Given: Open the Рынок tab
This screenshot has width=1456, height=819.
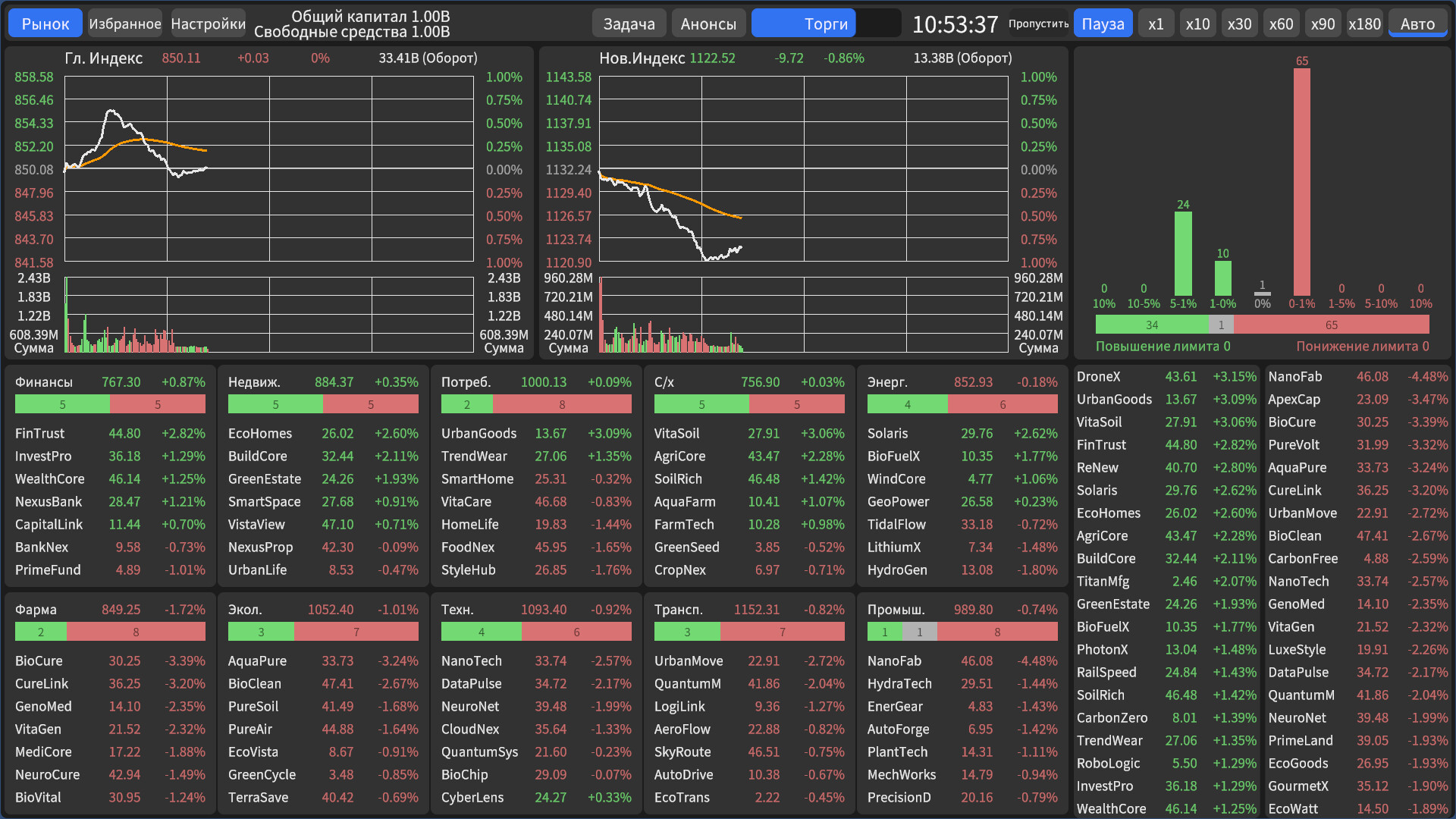Looking at the screenshot, I should 45,24.
